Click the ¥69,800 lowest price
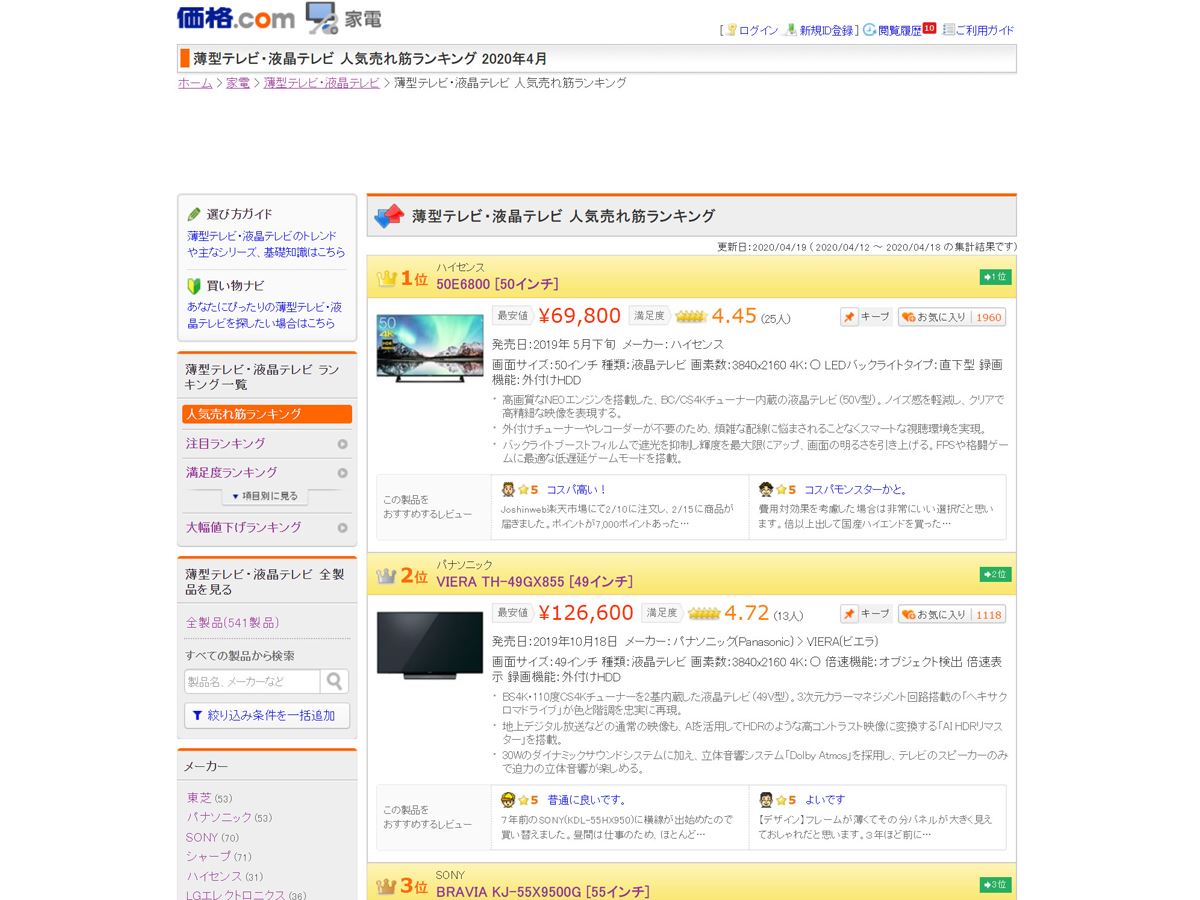The width and height of the screenshot is (1200, 900). (x=580, y=316)
